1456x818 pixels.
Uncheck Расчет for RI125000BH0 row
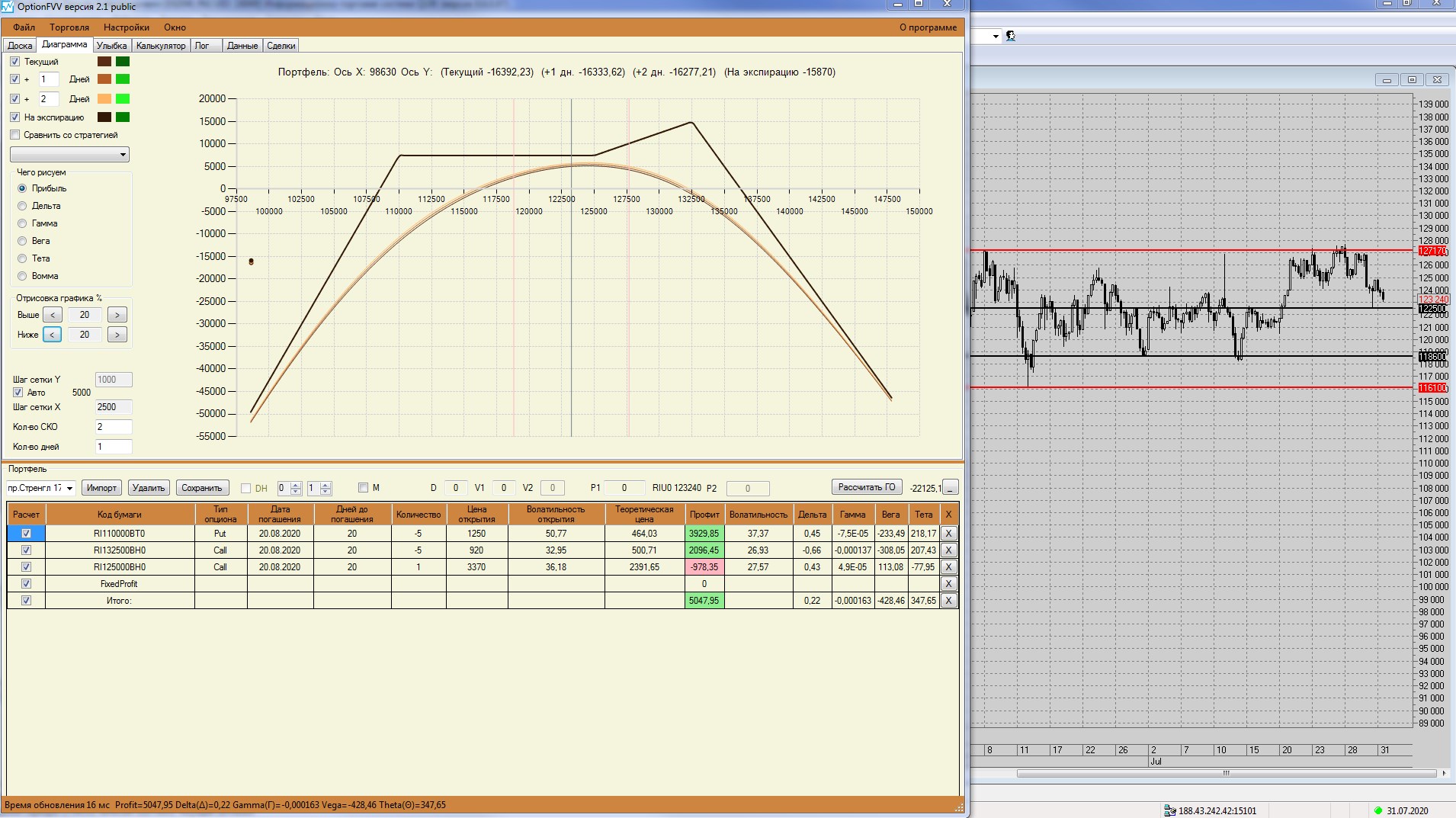(x=27, y=567)
